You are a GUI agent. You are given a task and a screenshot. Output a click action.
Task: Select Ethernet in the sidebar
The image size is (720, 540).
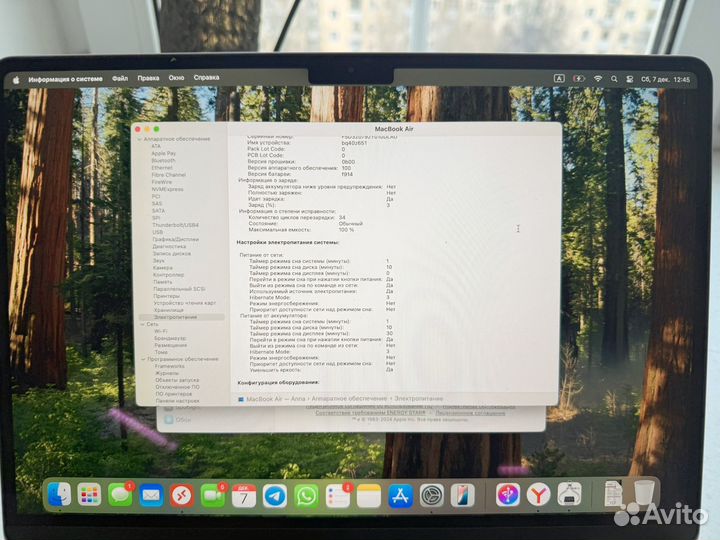[x=162, y=168]
